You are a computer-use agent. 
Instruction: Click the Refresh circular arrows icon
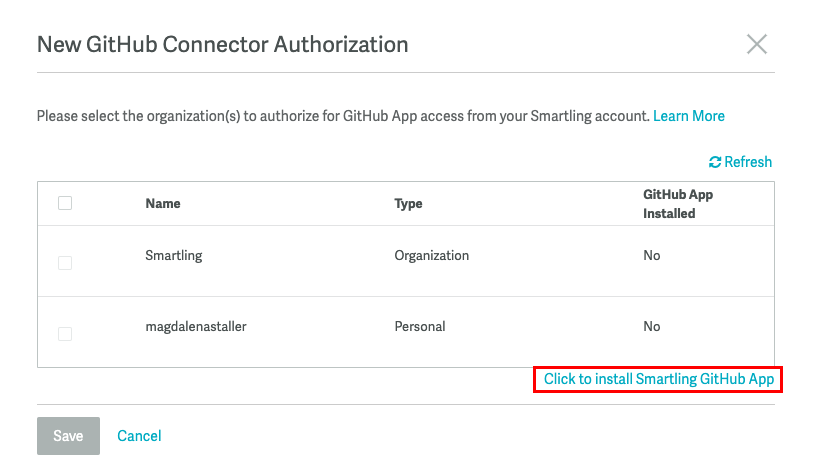click(715, 162)
